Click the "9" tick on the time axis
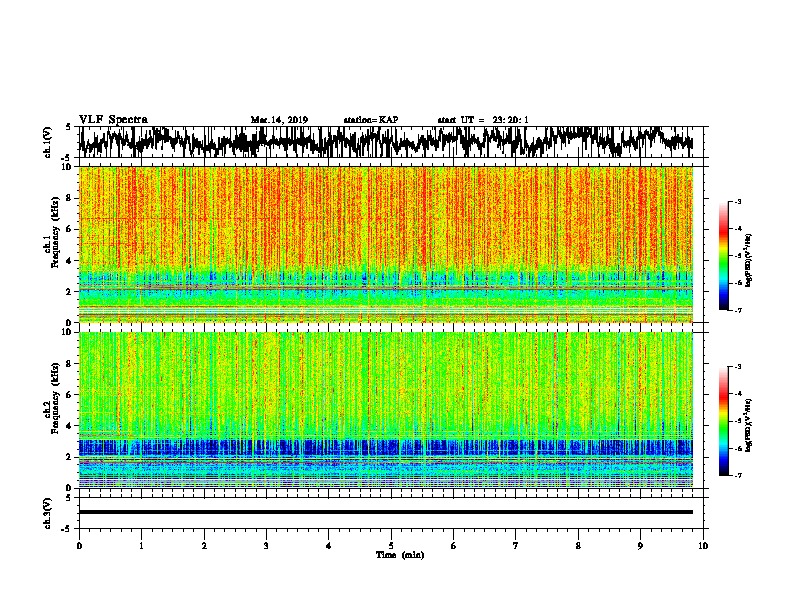 coord(640,546)
